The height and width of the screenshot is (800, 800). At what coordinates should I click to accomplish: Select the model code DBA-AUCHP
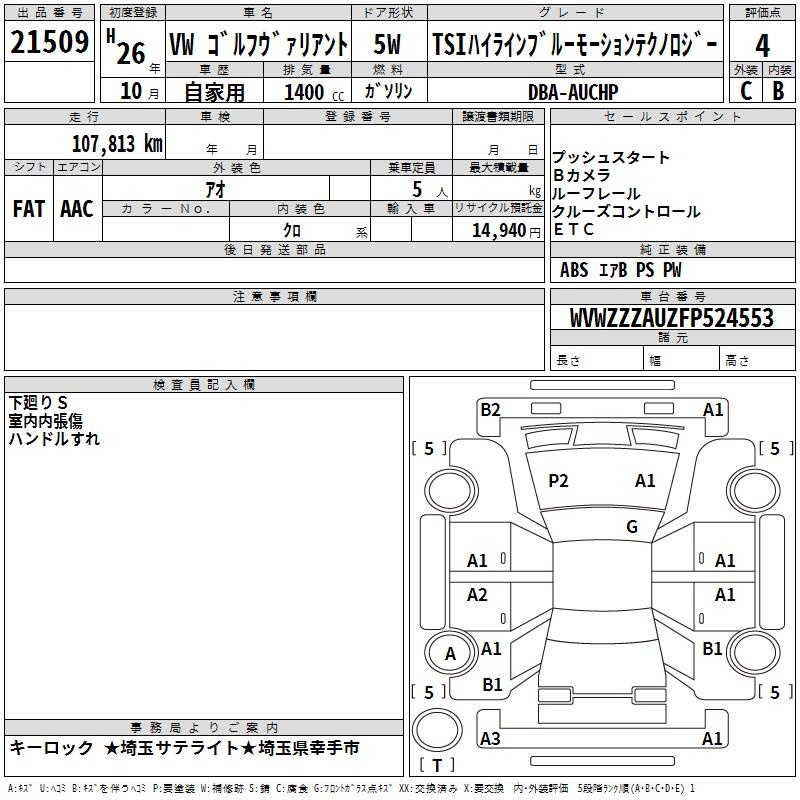point(573,92)
